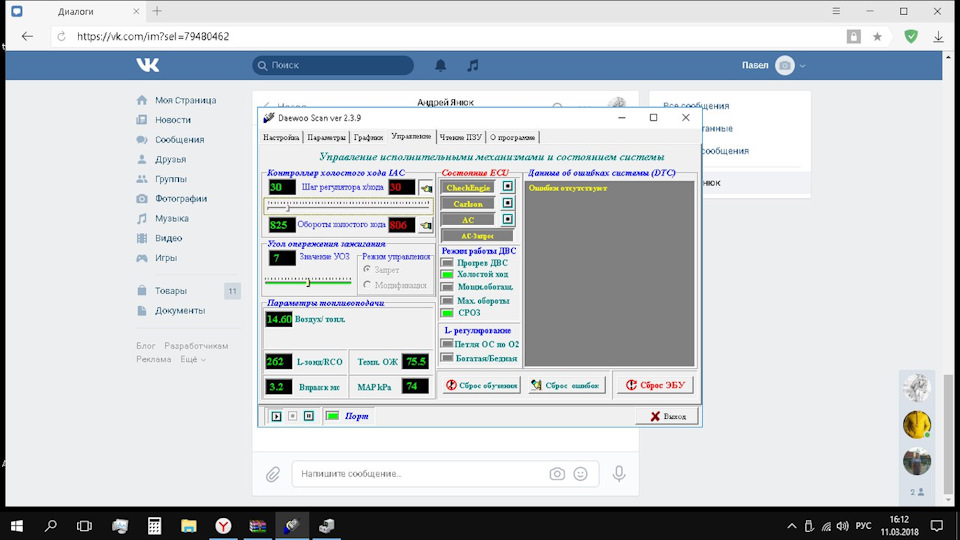Image resolution: width=960 pixels, height=540 pixels.
Task: Open Windows Start menu
Action: coord(17,526)
